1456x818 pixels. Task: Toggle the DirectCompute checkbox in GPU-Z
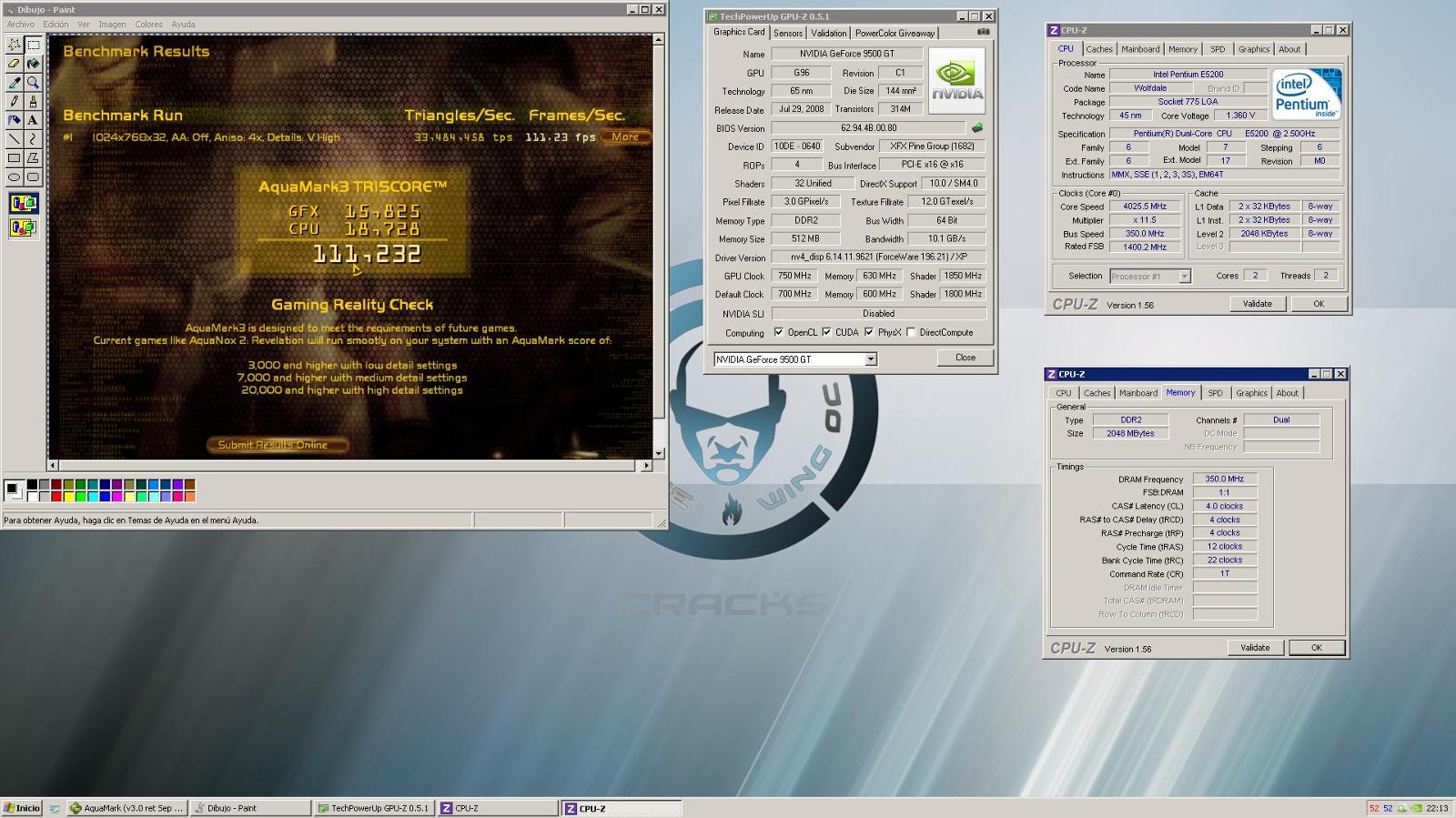911,332
